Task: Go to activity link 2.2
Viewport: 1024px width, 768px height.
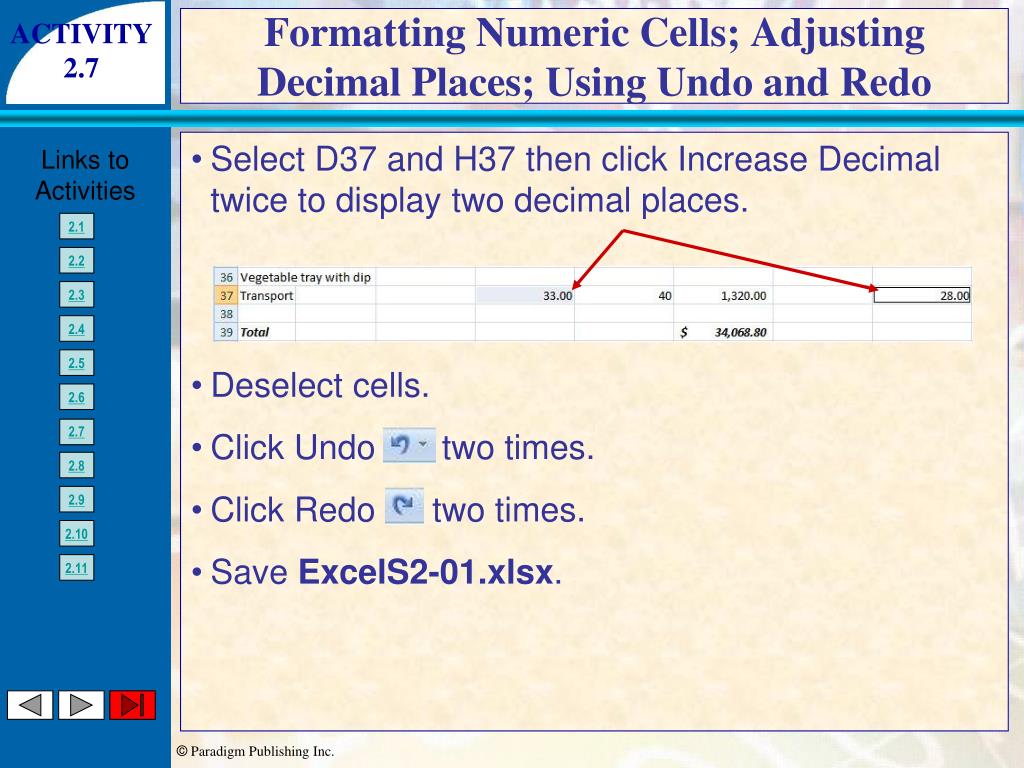Action: 76,261
